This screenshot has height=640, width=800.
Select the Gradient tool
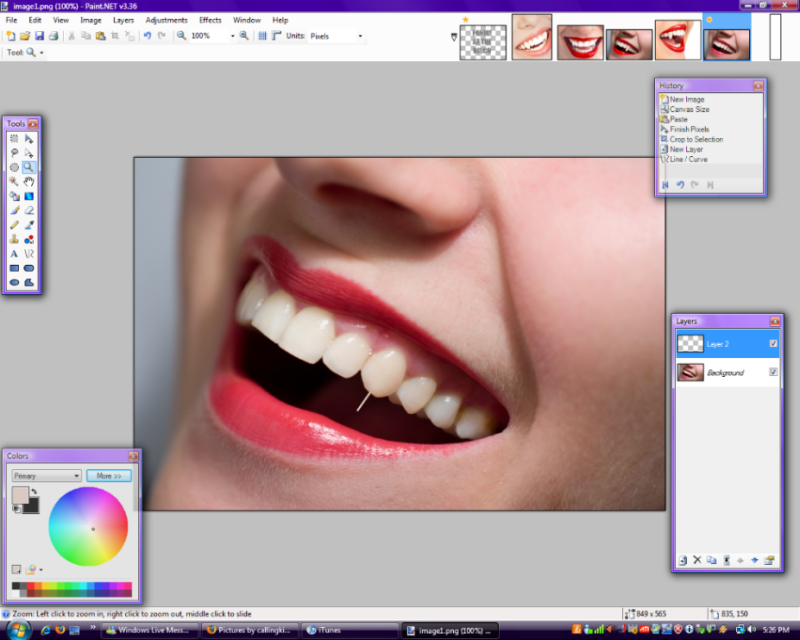29,196
